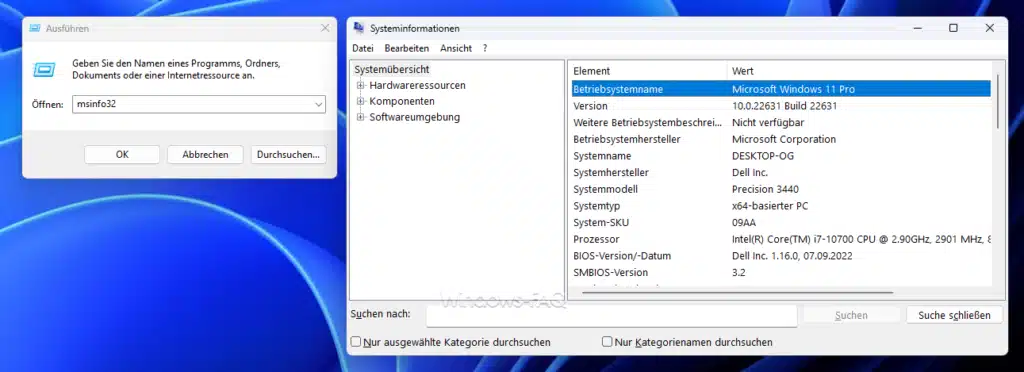The width and height of the screenshot is (1024, 372).
Task: Expand the Komponenten tree node
Action: click(360, 101)
